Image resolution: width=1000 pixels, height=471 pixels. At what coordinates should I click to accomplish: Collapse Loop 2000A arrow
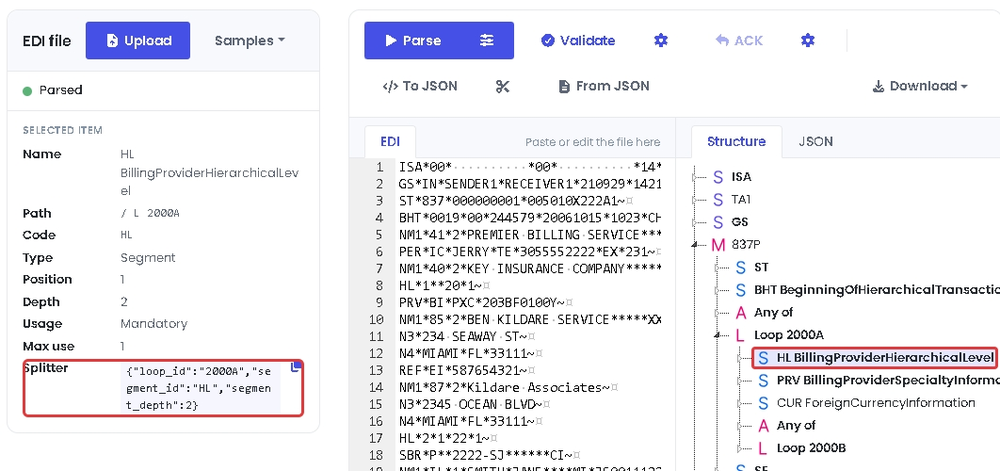pyautogui.click(x=718, y=335)
